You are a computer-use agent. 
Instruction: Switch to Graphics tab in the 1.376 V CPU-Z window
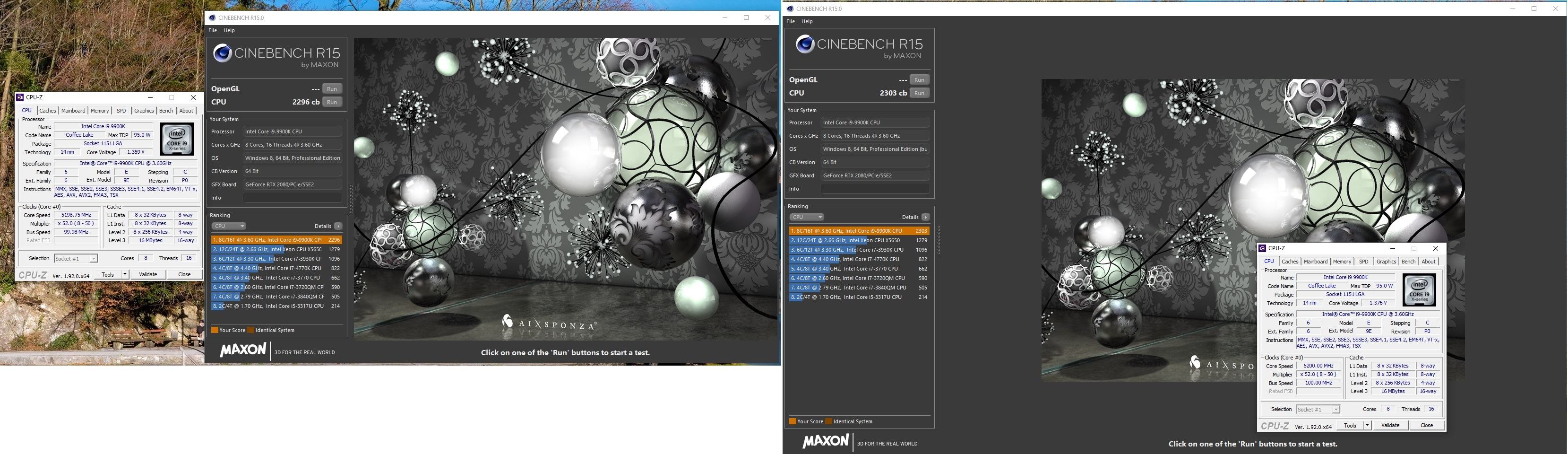[1386, 262]
